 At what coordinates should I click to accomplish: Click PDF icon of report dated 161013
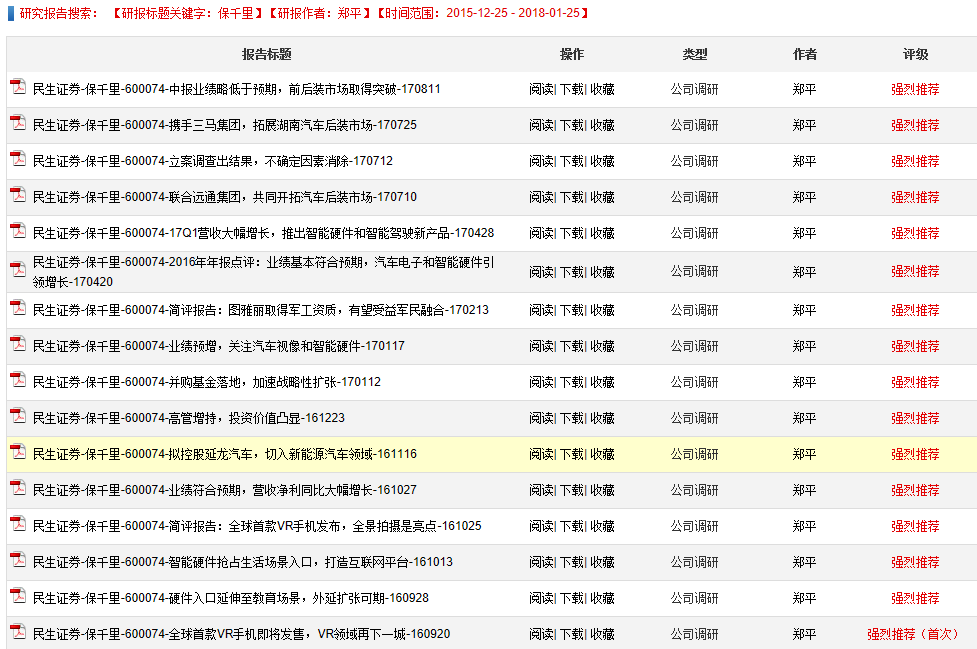coord(18,560)
